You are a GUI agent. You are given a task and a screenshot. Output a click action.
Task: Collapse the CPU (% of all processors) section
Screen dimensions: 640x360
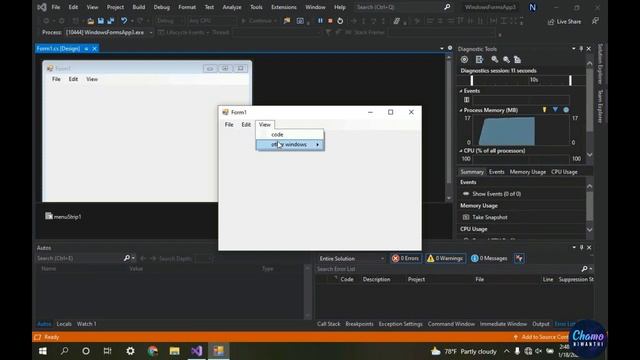461,151
